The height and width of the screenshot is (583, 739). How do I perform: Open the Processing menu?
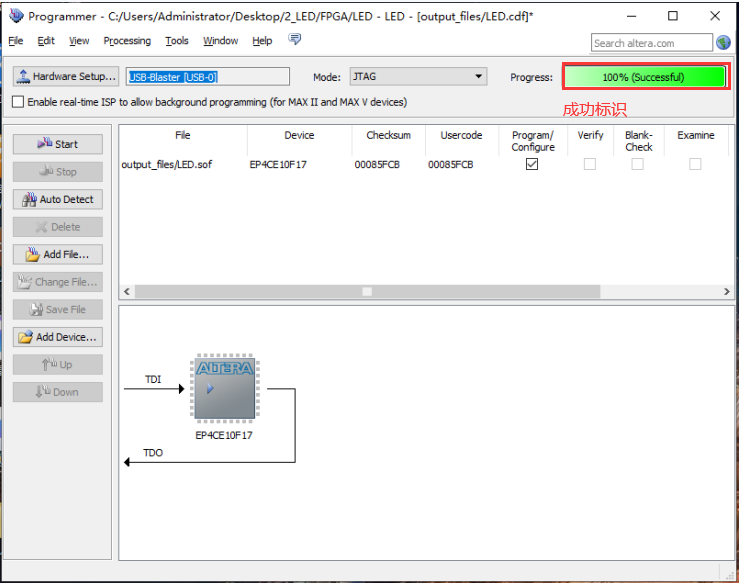127,41
